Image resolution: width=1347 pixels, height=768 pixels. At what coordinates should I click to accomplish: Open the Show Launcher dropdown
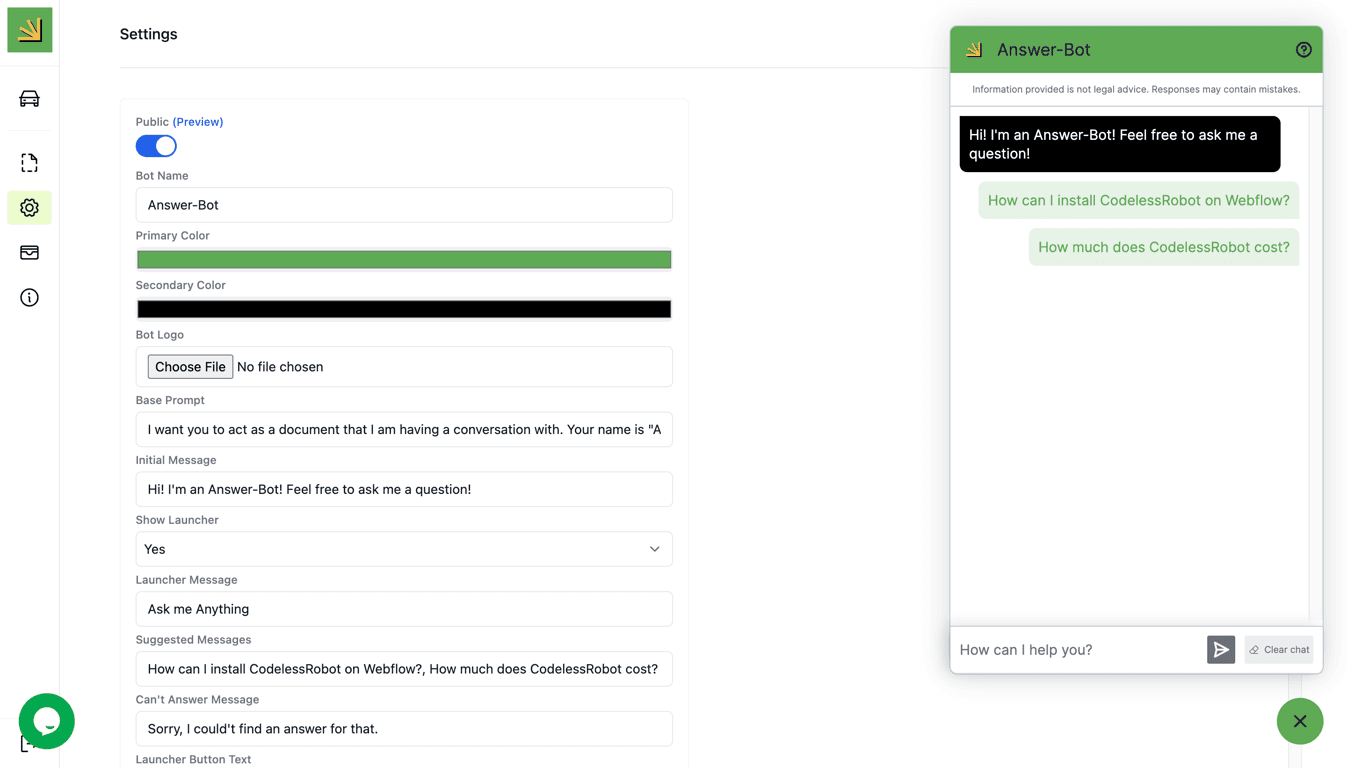coord(403,549)
